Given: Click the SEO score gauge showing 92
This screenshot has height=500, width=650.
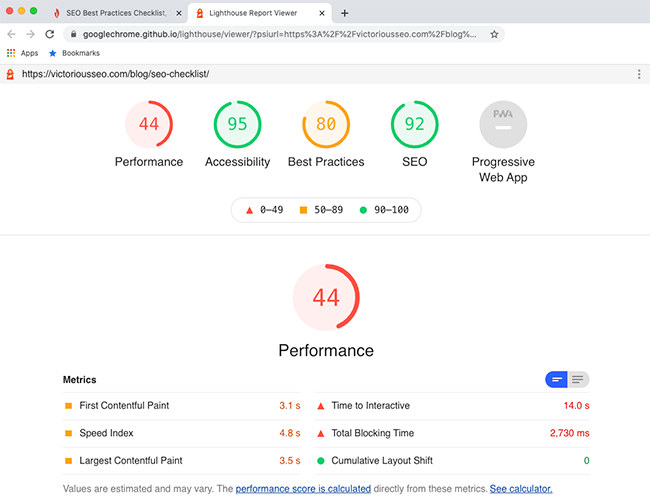Looking at the screenshot, I should (x=414, y=125).
